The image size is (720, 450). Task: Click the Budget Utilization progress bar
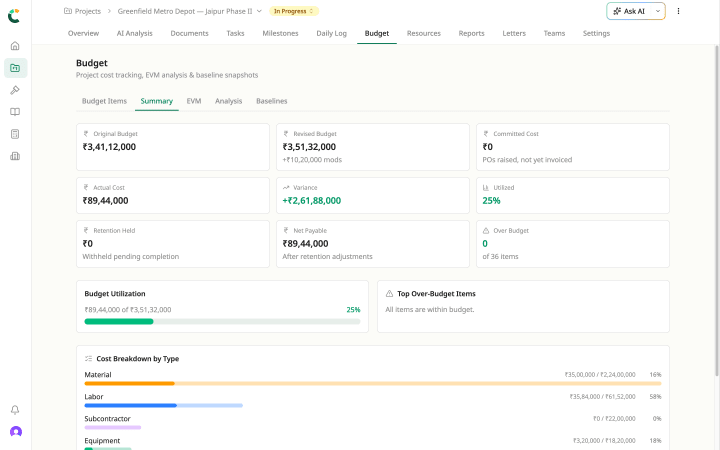[x=222, y=321]
